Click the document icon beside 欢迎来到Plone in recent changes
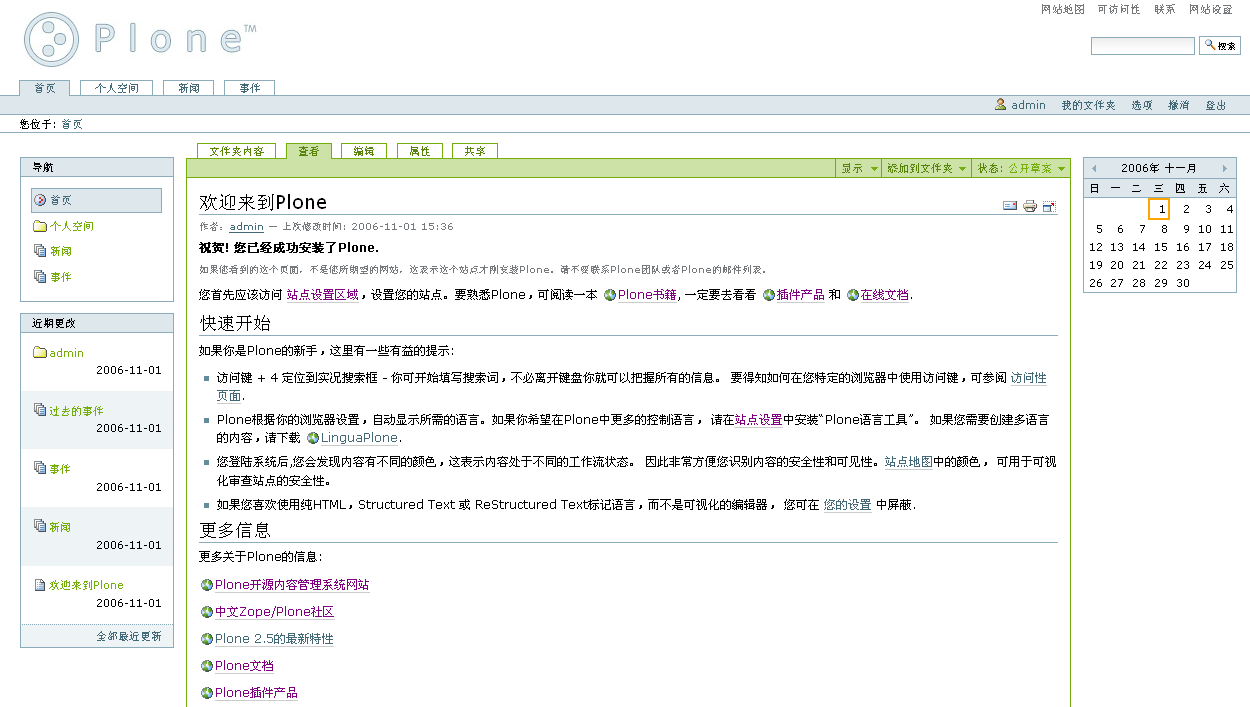 [x=40, y=585]
